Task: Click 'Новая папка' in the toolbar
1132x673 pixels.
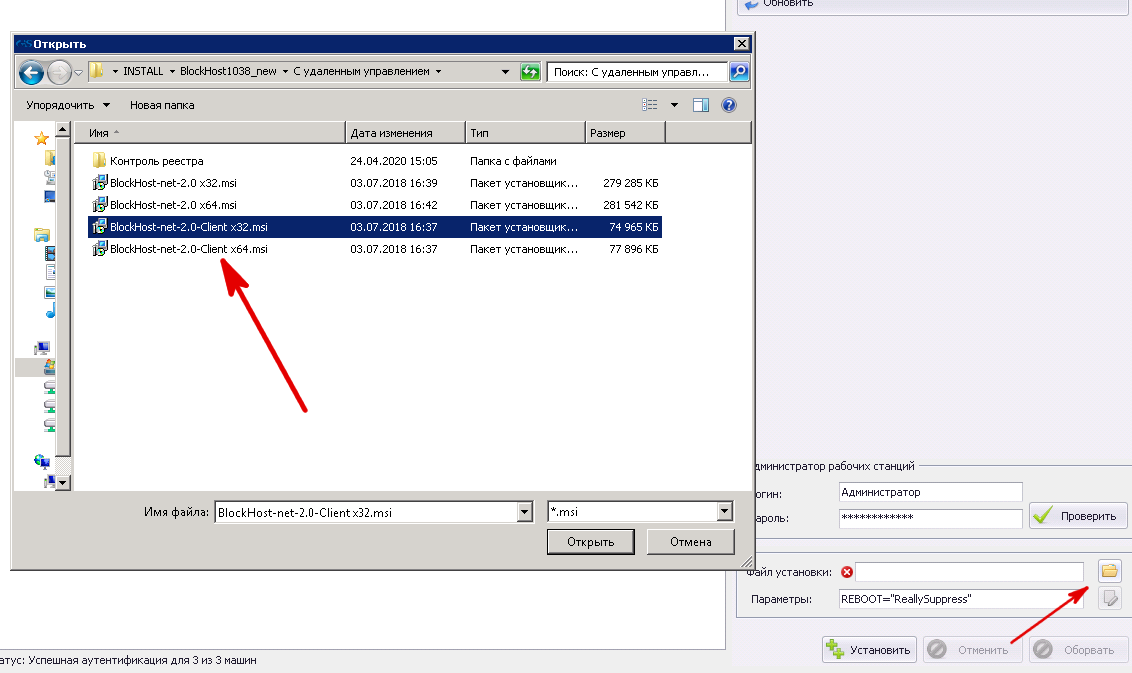Action: click(x=162, y=105)
